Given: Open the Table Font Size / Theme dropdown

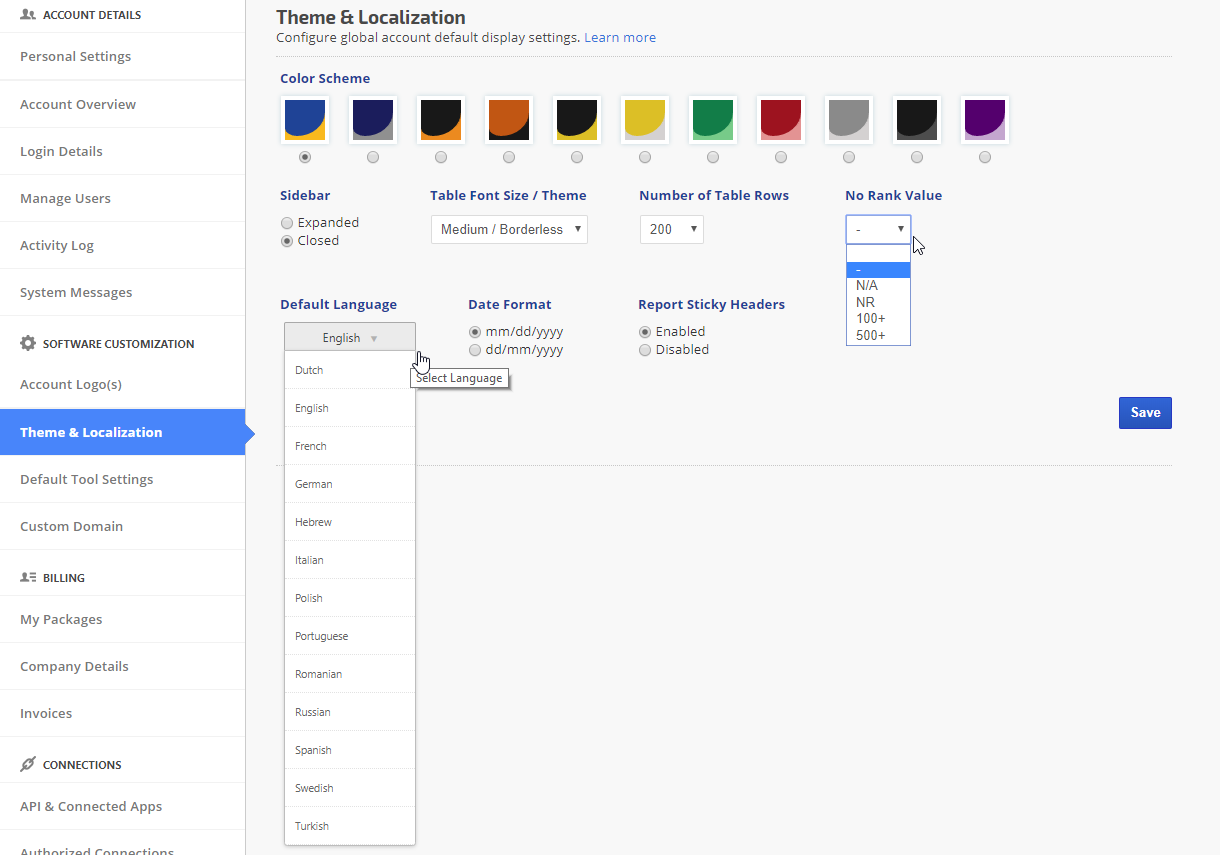Looking at the screenshot, I should coord(509,229).
